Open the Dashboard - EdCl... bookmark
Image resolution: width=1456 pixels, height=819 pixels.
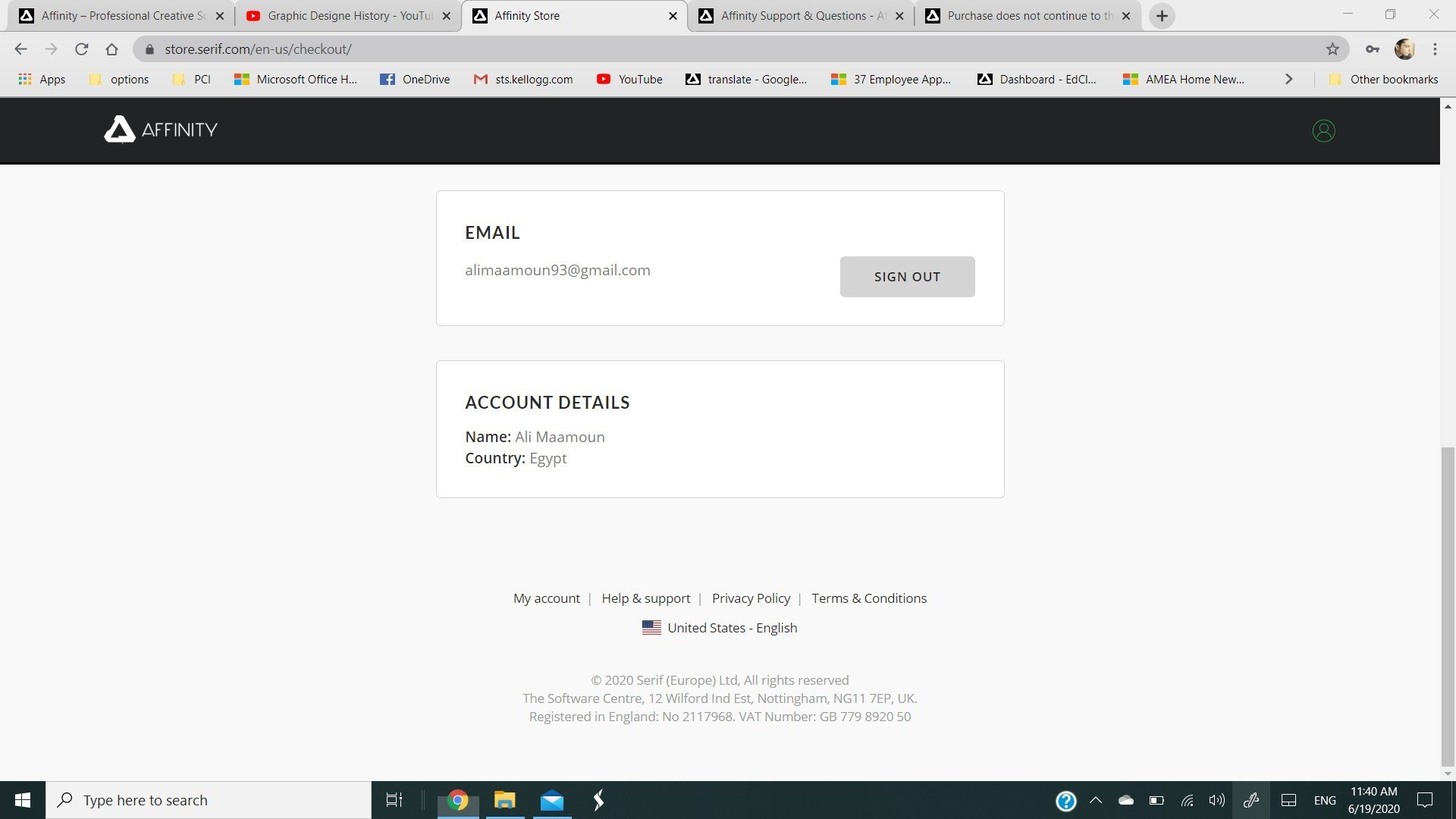pos(1037,79)
